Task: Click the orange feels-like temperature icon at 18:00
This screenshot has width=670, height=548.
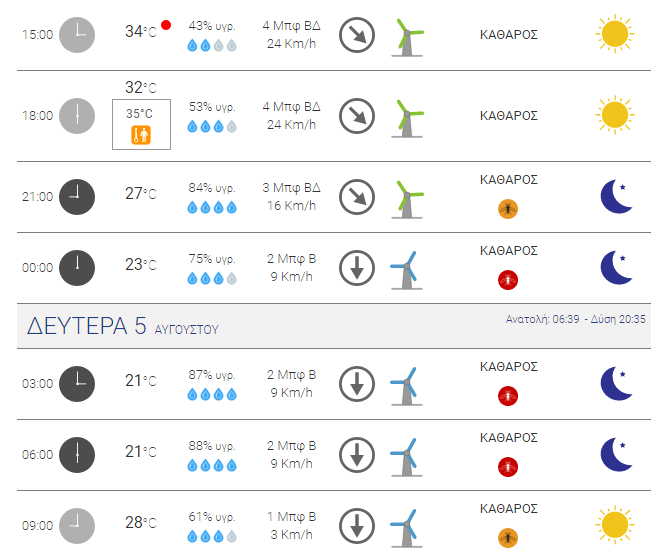Action: pos(141,136)
